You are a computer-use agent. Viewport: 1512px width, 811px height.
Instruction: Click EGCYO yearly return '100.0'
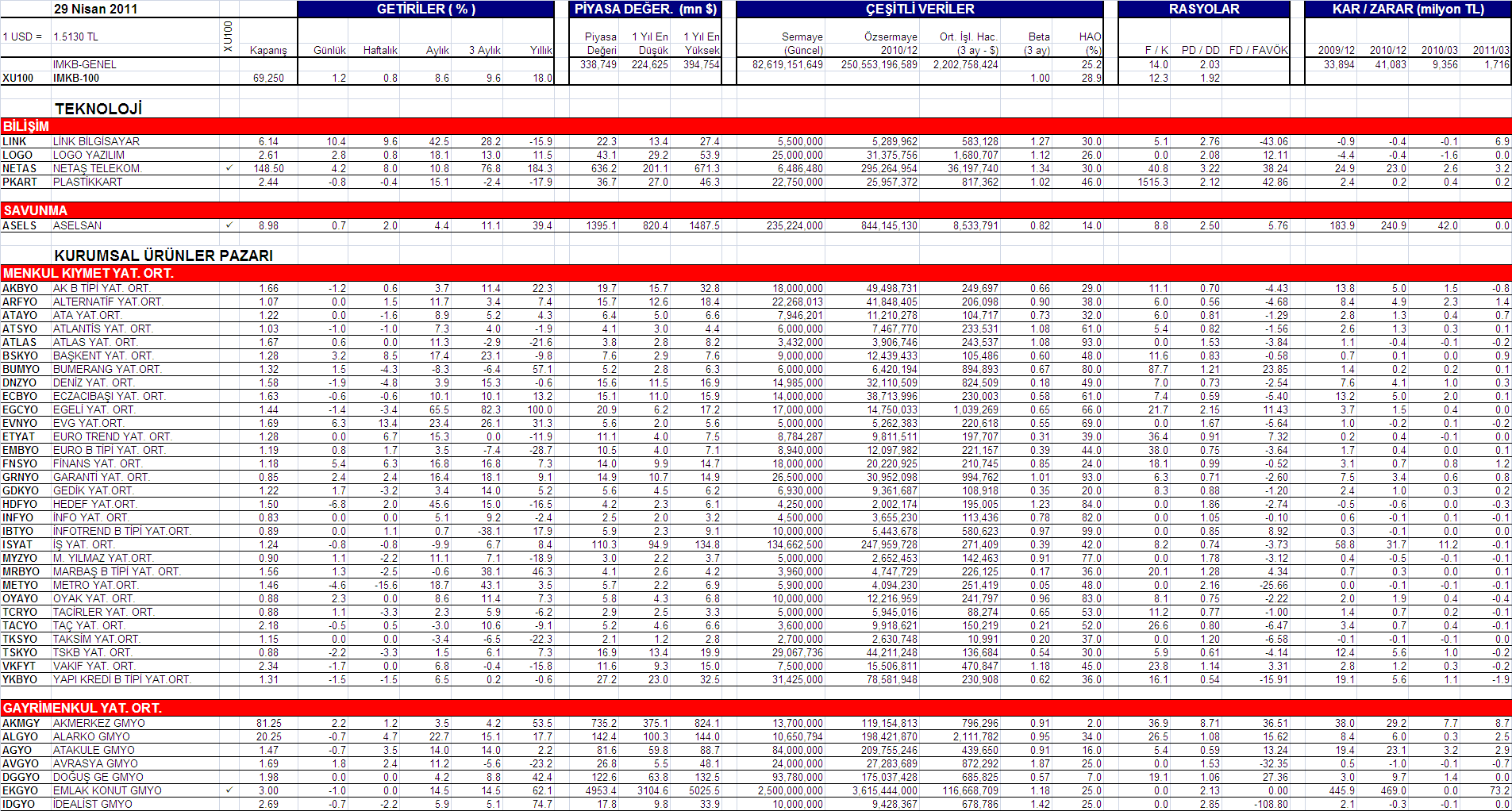pyautogui.click(x=541, y=409)
